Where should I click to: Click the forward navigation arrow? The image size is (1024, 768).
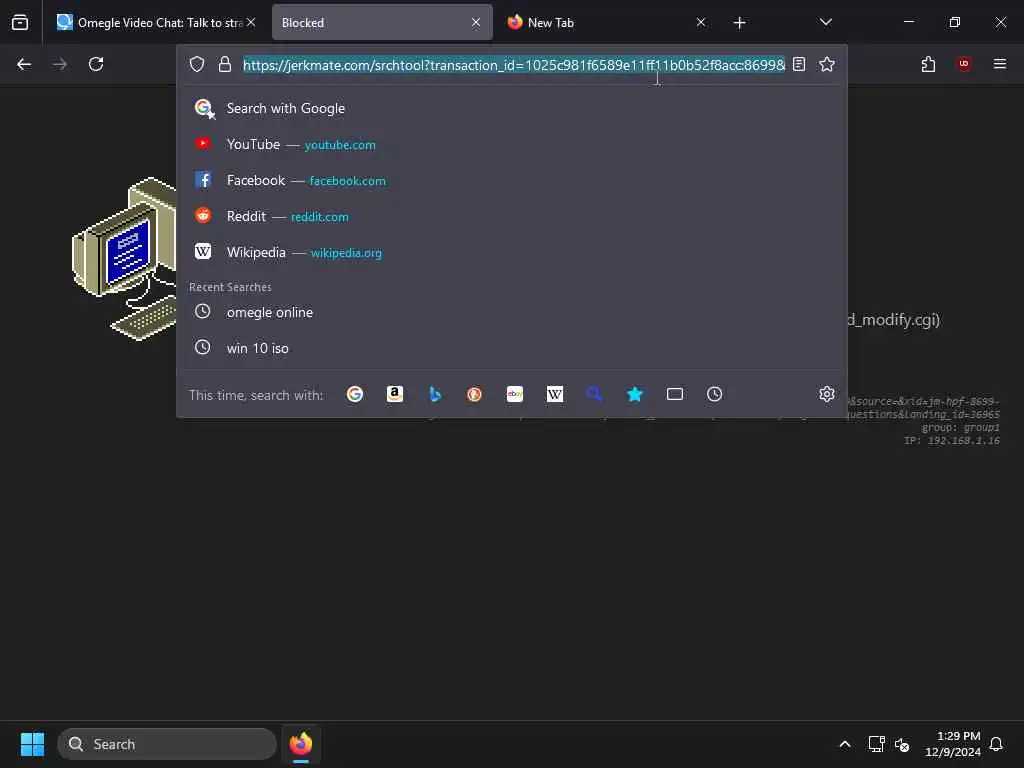[x=59, y=64]
